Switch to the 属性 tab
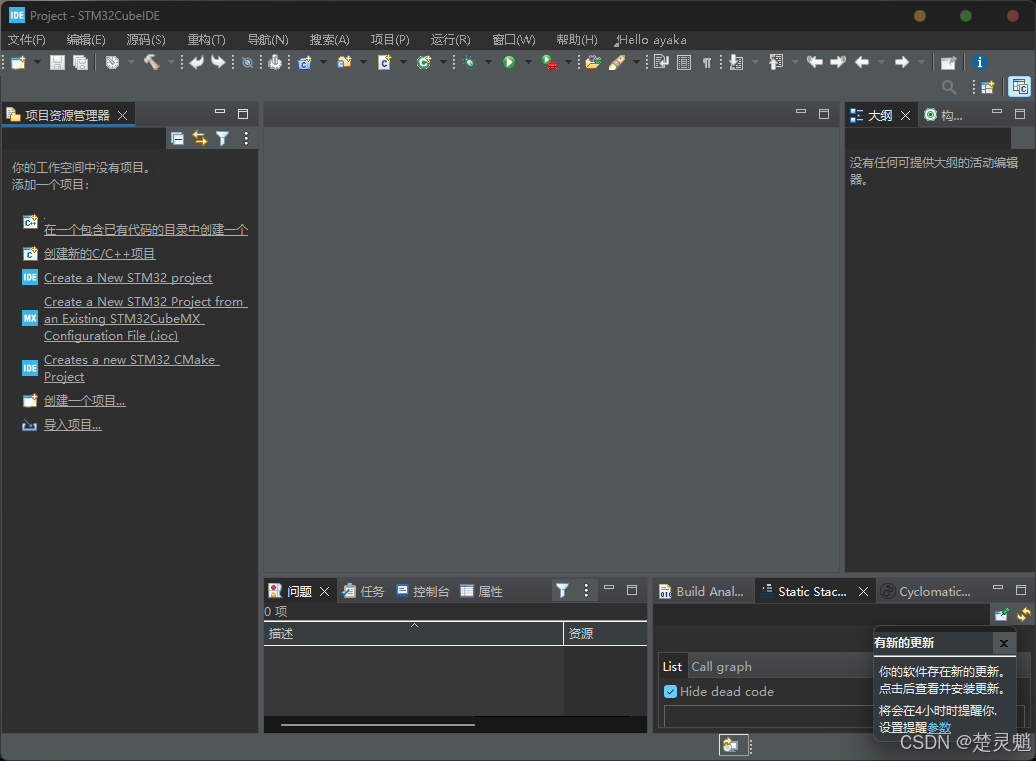Screen dimensions: 1036x761 click(x=482, y=591)
